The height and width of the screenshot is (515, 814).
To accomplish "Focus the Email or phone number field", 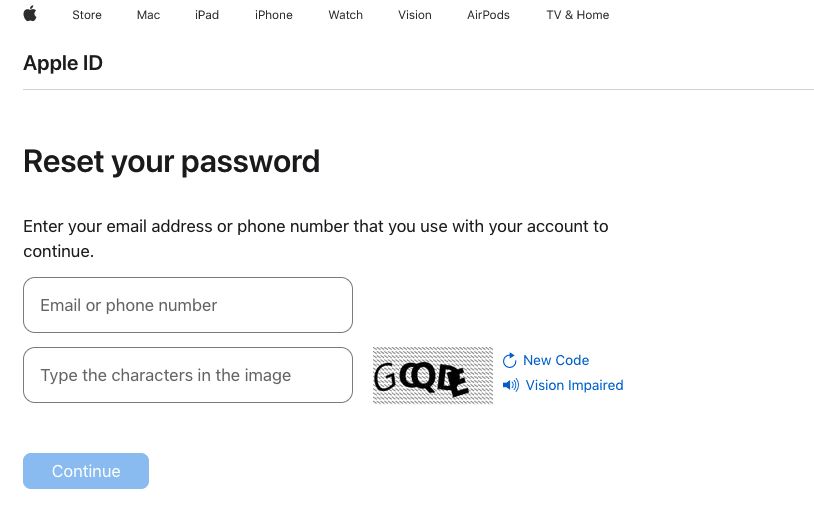I will click(x=188, y=305).
